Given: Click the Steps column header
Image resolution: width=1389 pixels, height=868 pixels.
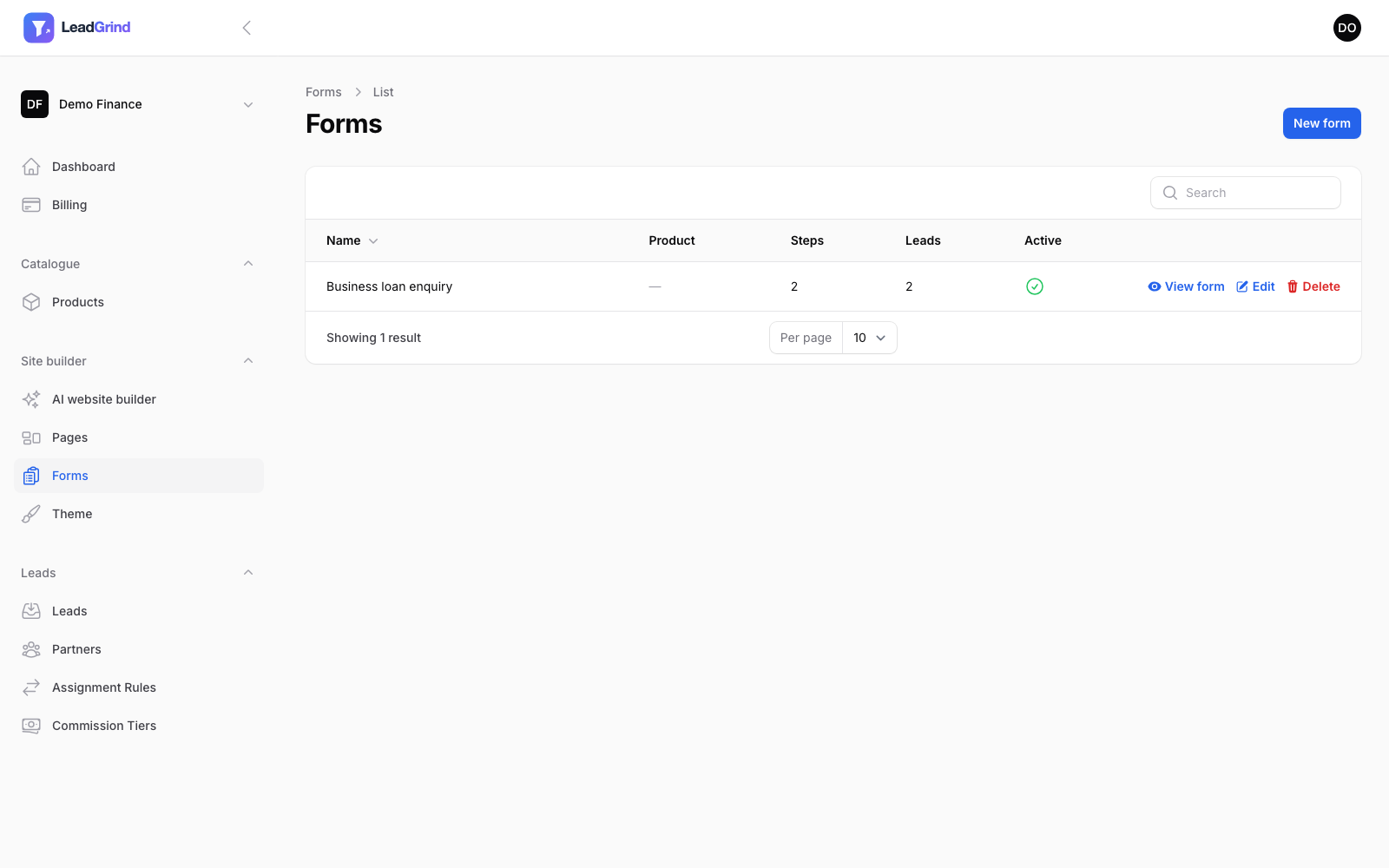Looking at the screenshot, I should pos(807,240).
